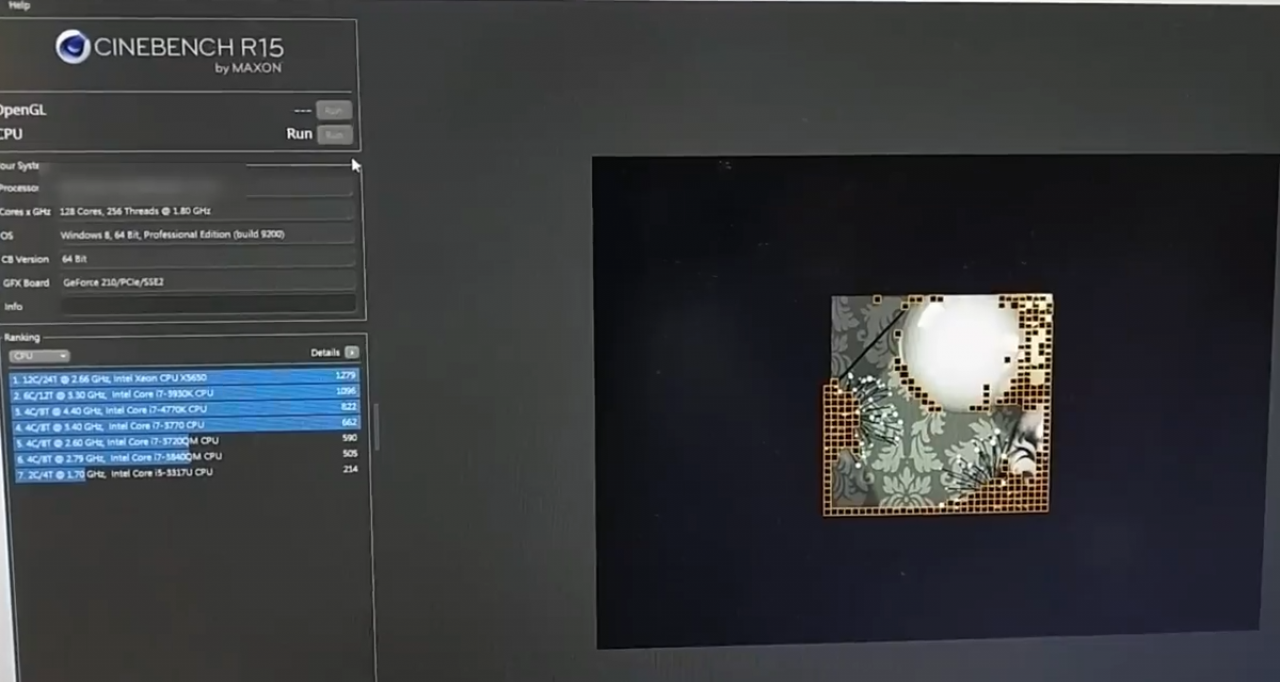Click the CB Version 64 Bit field
Viewport: 1280px width, 682px height.
tap(206, 259)
